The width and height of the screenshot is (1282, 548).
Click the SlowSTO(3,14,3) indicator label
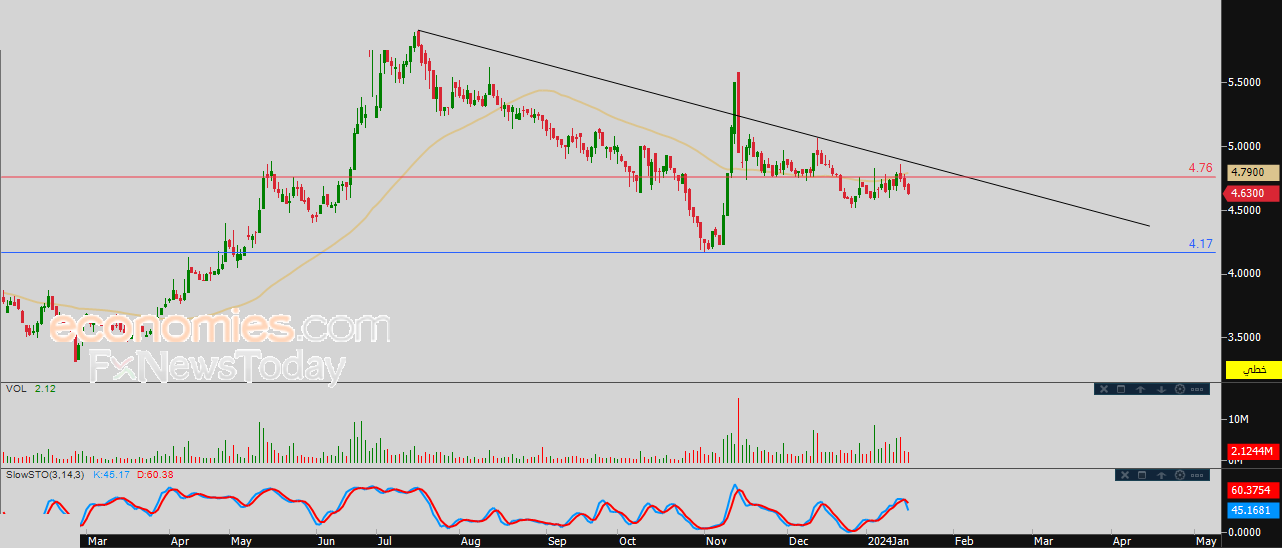(46, 475)
